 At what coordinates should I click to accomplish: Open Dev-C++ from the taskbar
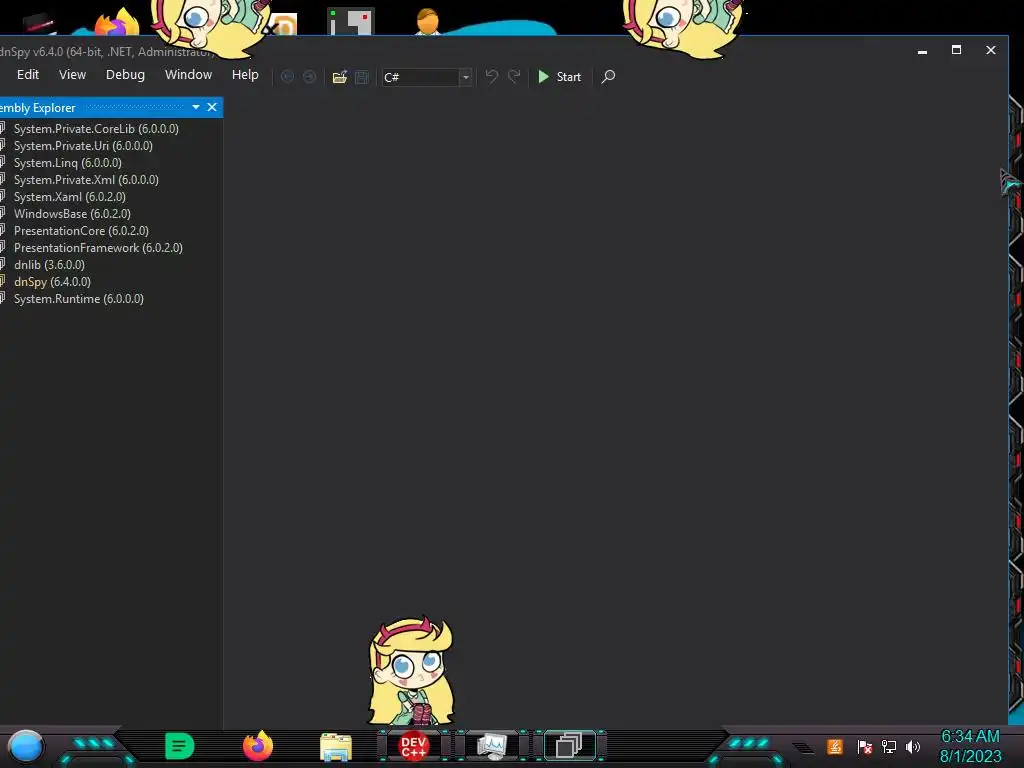pyautogui.click(x=413, y=746)
